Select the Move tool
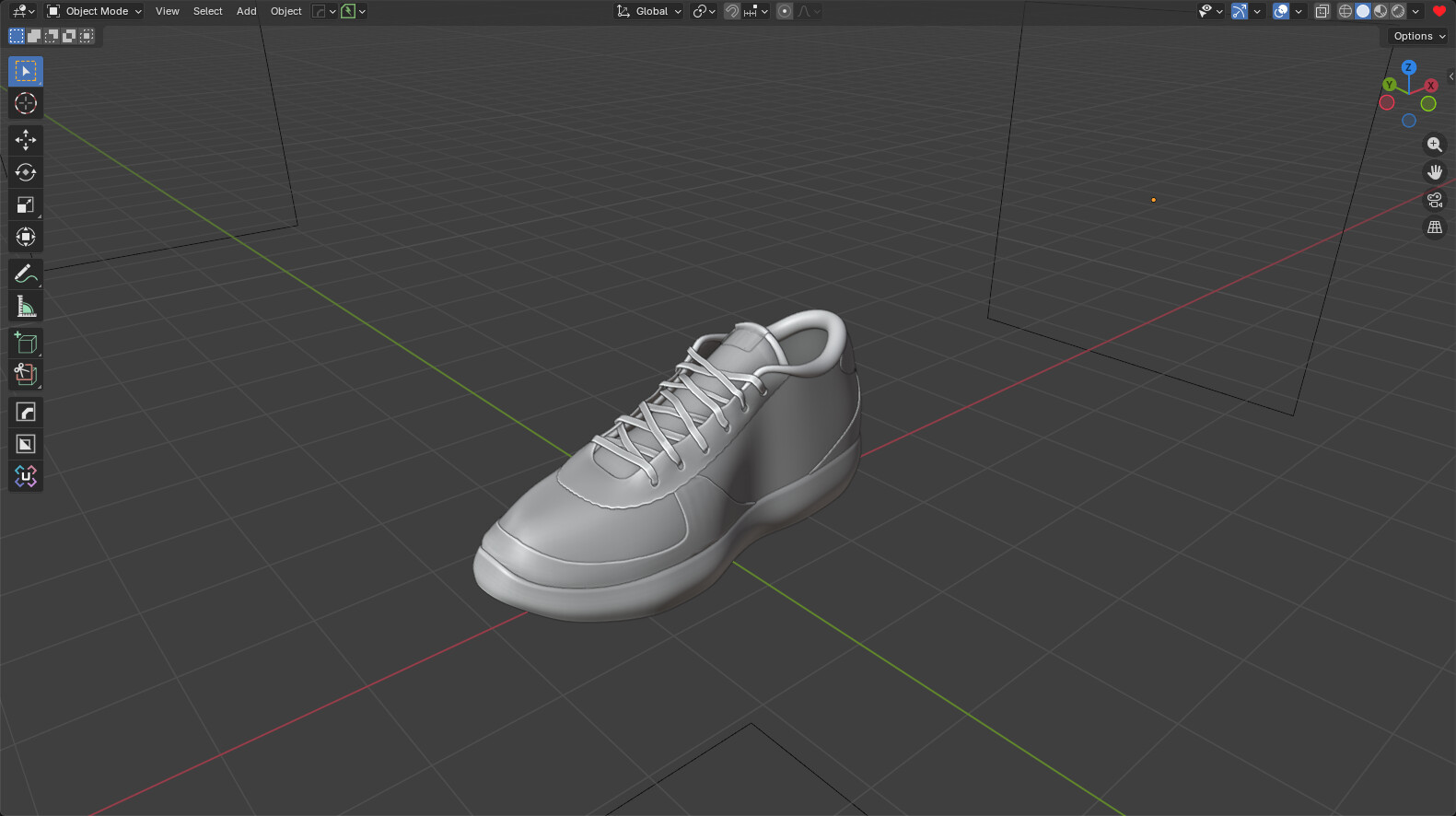Image resolution: width=1456 pixels, height=816 pixels. (x=26, y=140)
